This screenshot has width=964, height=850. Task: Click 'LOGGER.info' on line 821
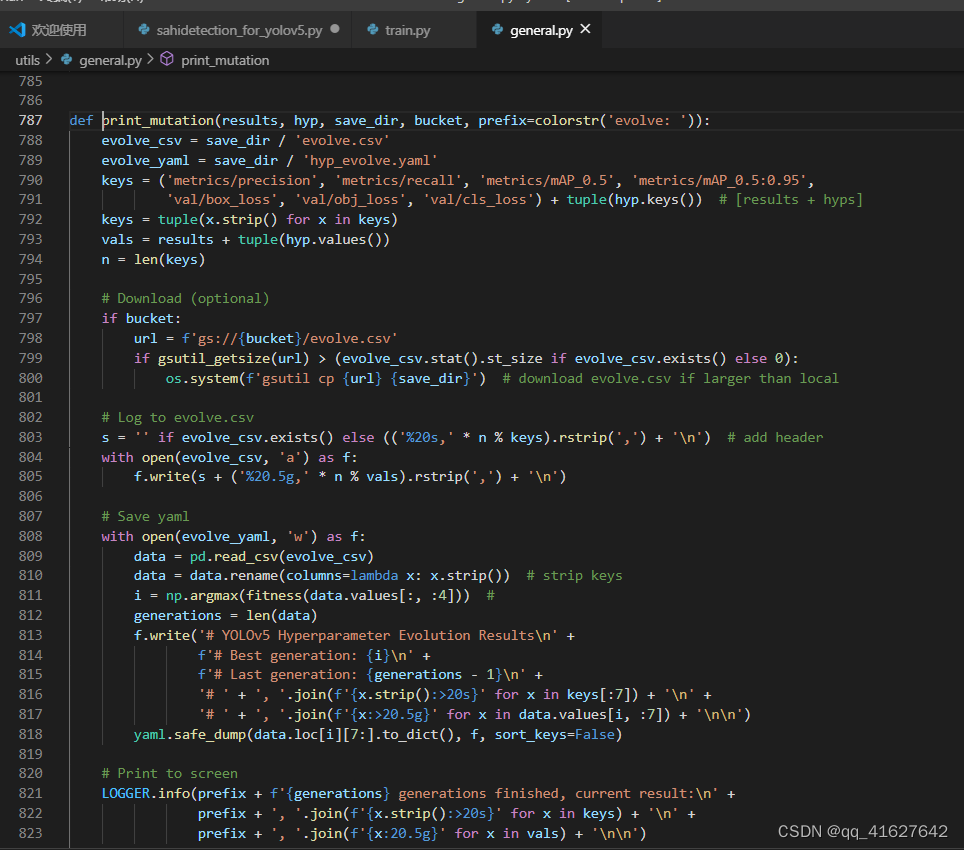tap(146, 794)
